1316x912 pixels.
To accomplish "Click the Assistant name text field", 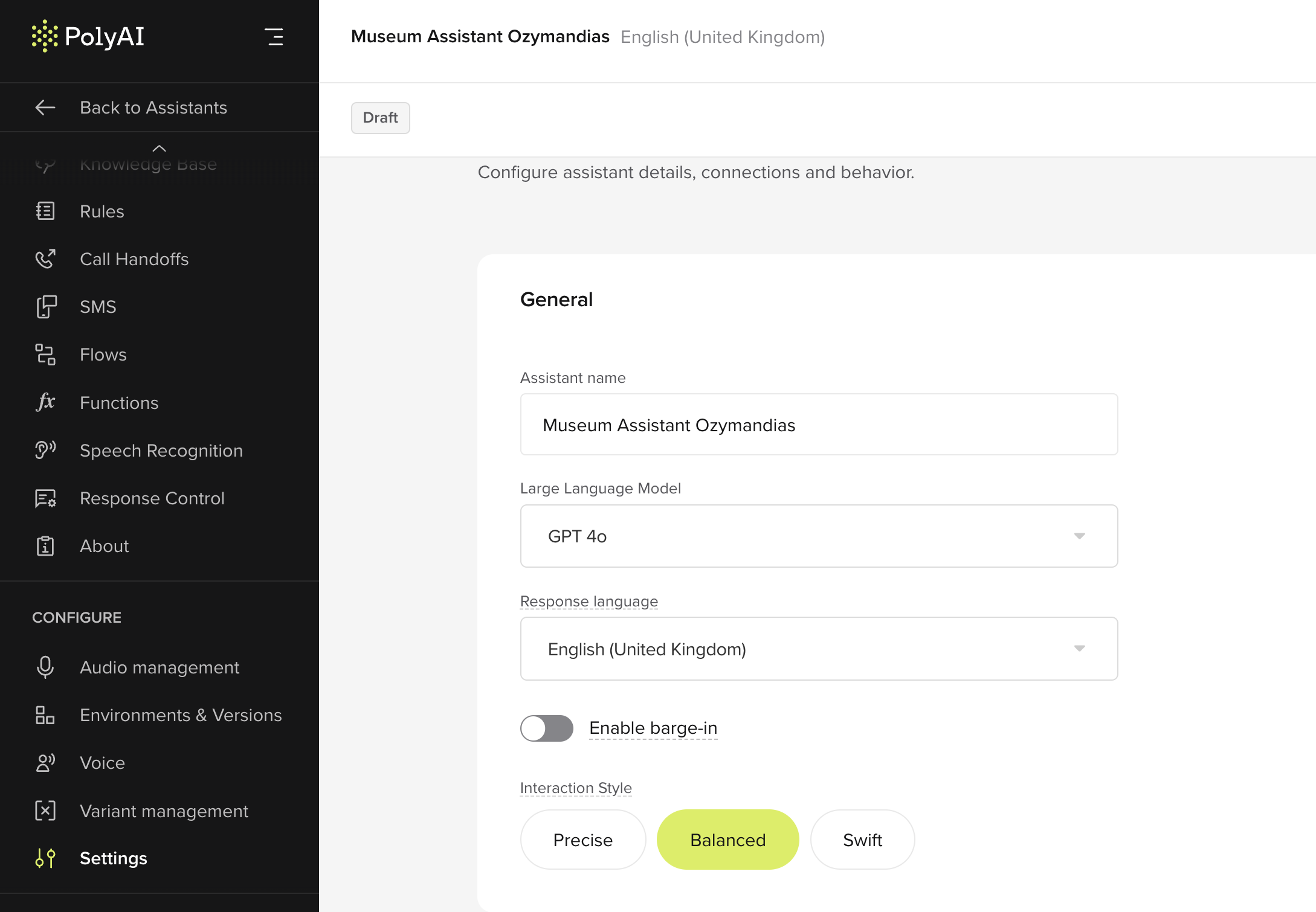I will (819, 425).
